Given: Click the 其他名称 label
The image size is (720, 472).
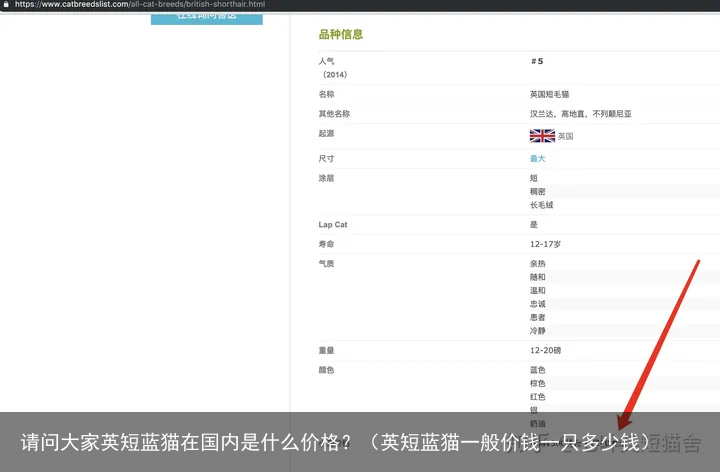Looking at the screenshot, I should [x=334, y=114].
